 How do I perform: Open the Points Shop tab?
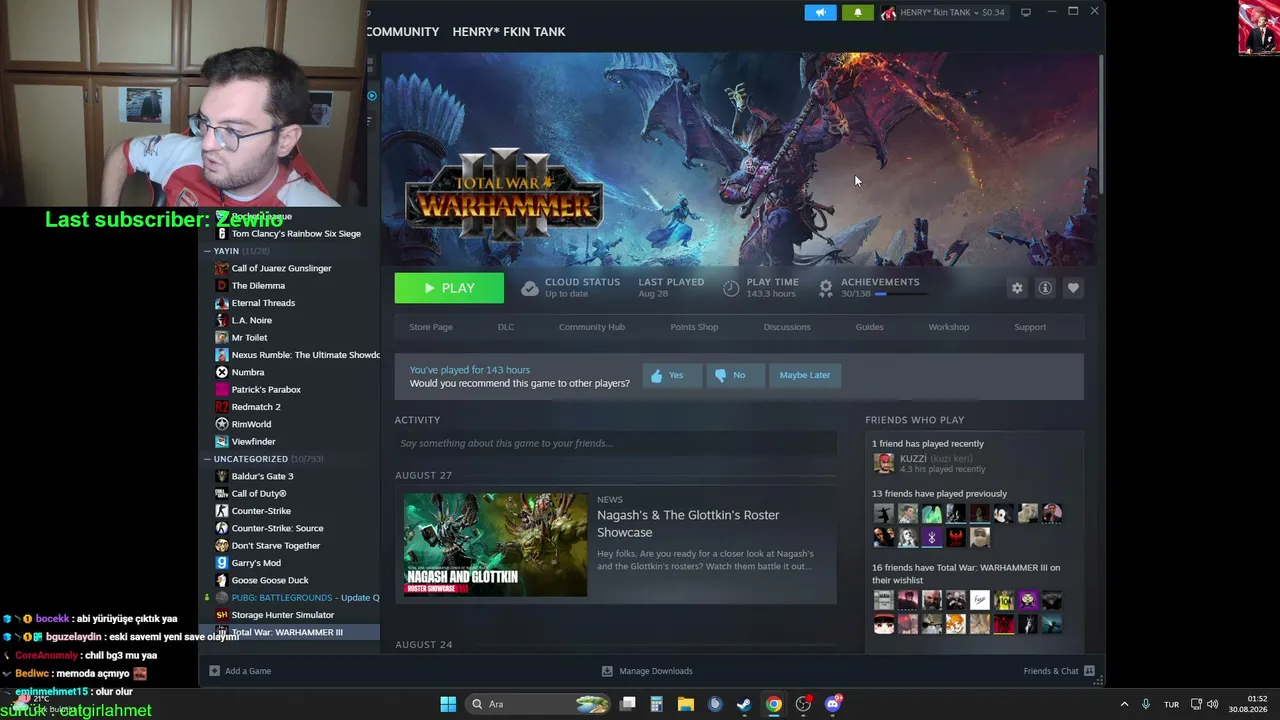click(x=694, y=327)
